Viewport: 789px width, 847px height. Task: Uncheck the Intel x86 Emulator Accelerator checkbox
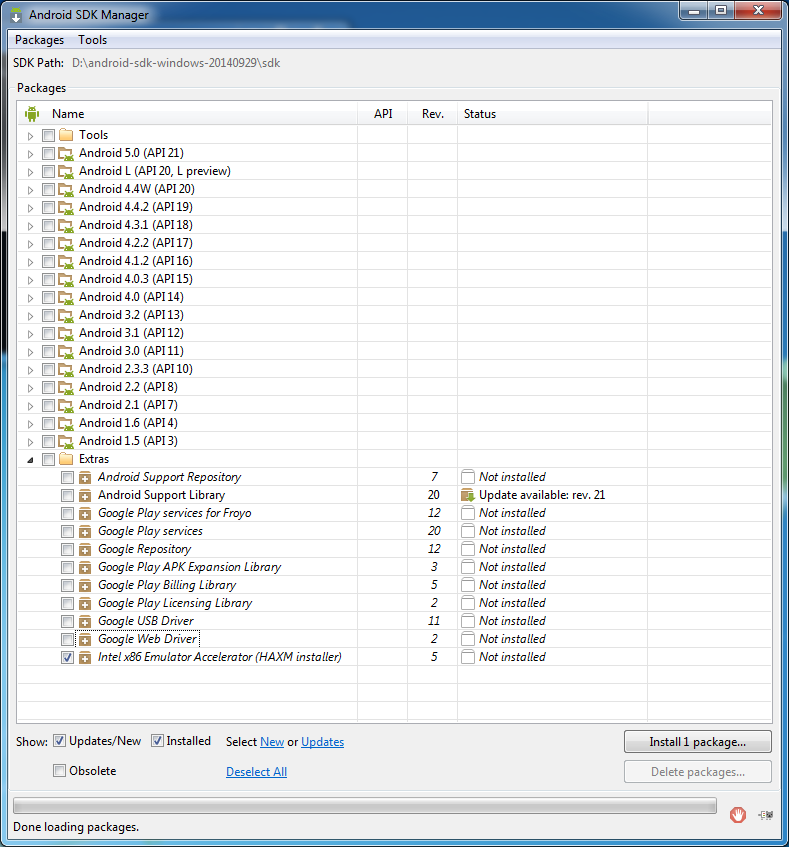click(68, 657)
